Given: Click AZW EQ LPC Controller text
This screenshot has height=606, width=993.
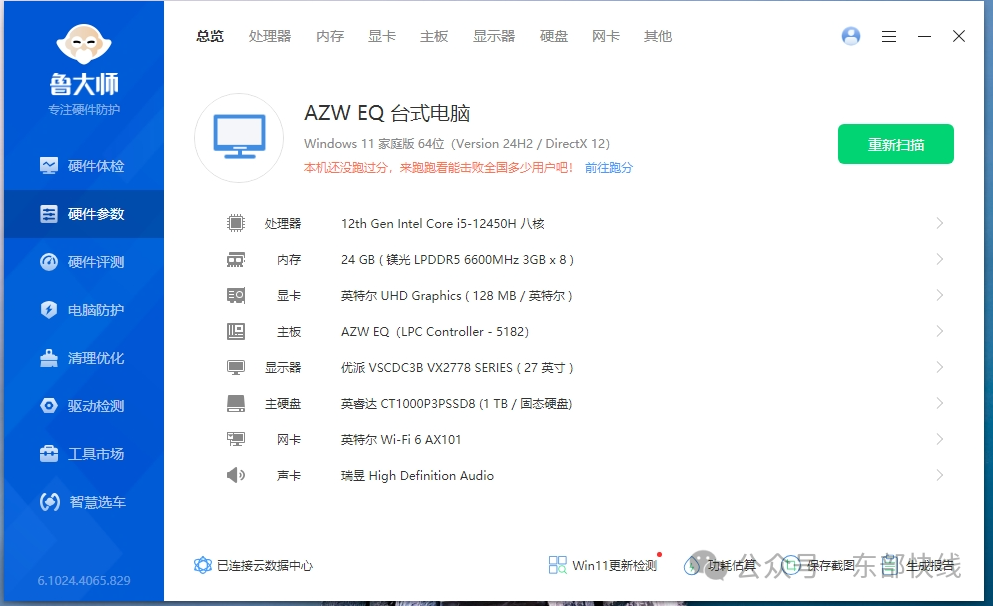Looking at the screenshot, I should click(x=435, y=332).
